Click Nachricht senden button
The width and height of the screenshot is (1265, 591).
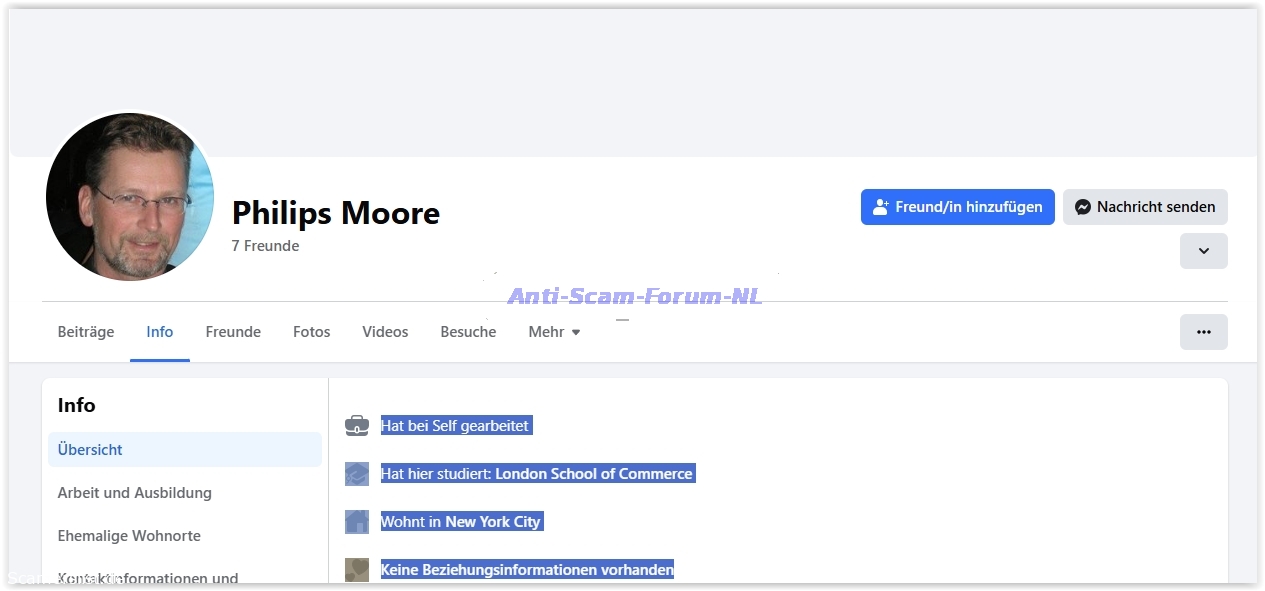1145,207
